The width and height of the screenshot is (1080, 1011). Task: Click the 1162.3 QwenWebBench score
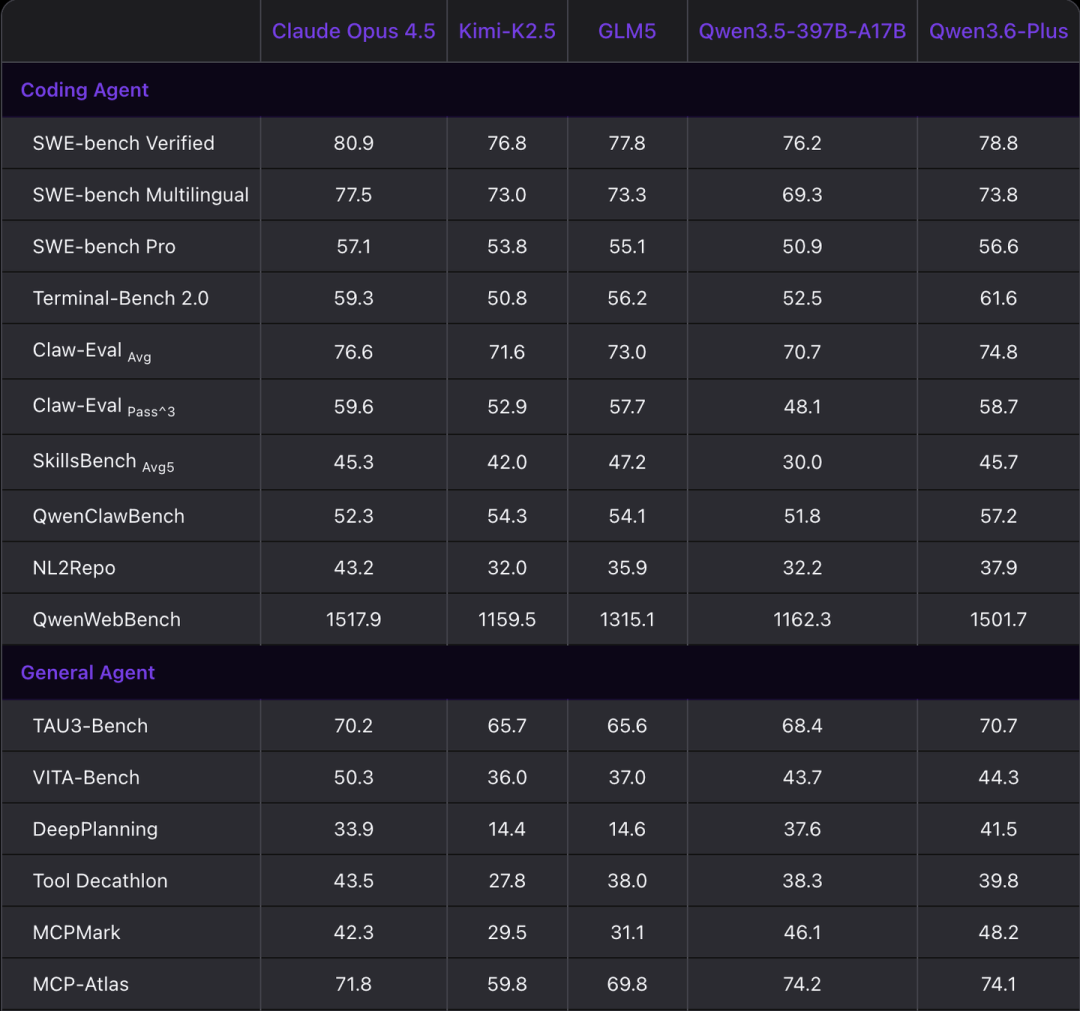pos(802,620)
